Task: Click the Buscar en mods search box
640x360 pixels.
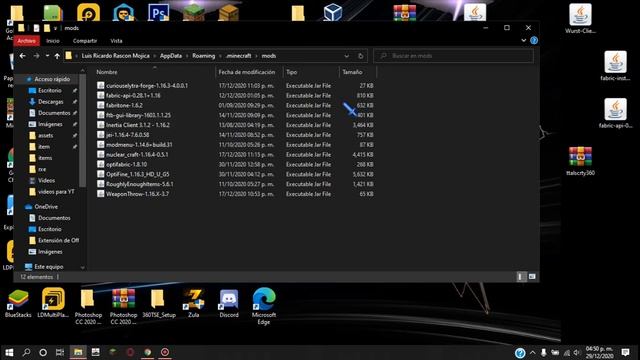Action: coord(453,56)
